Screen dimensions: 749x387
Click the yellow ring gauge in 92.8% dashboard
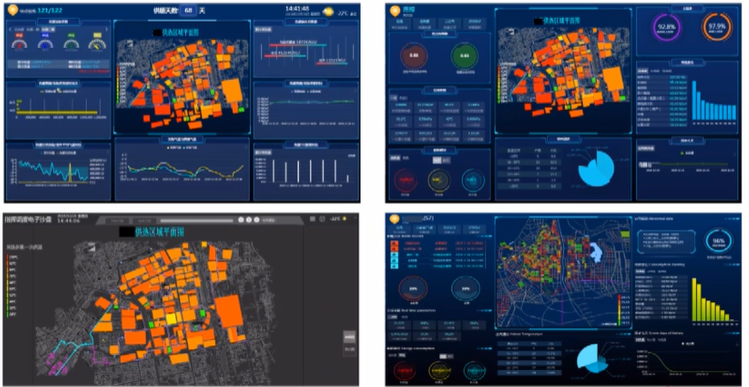coord(439,180)
